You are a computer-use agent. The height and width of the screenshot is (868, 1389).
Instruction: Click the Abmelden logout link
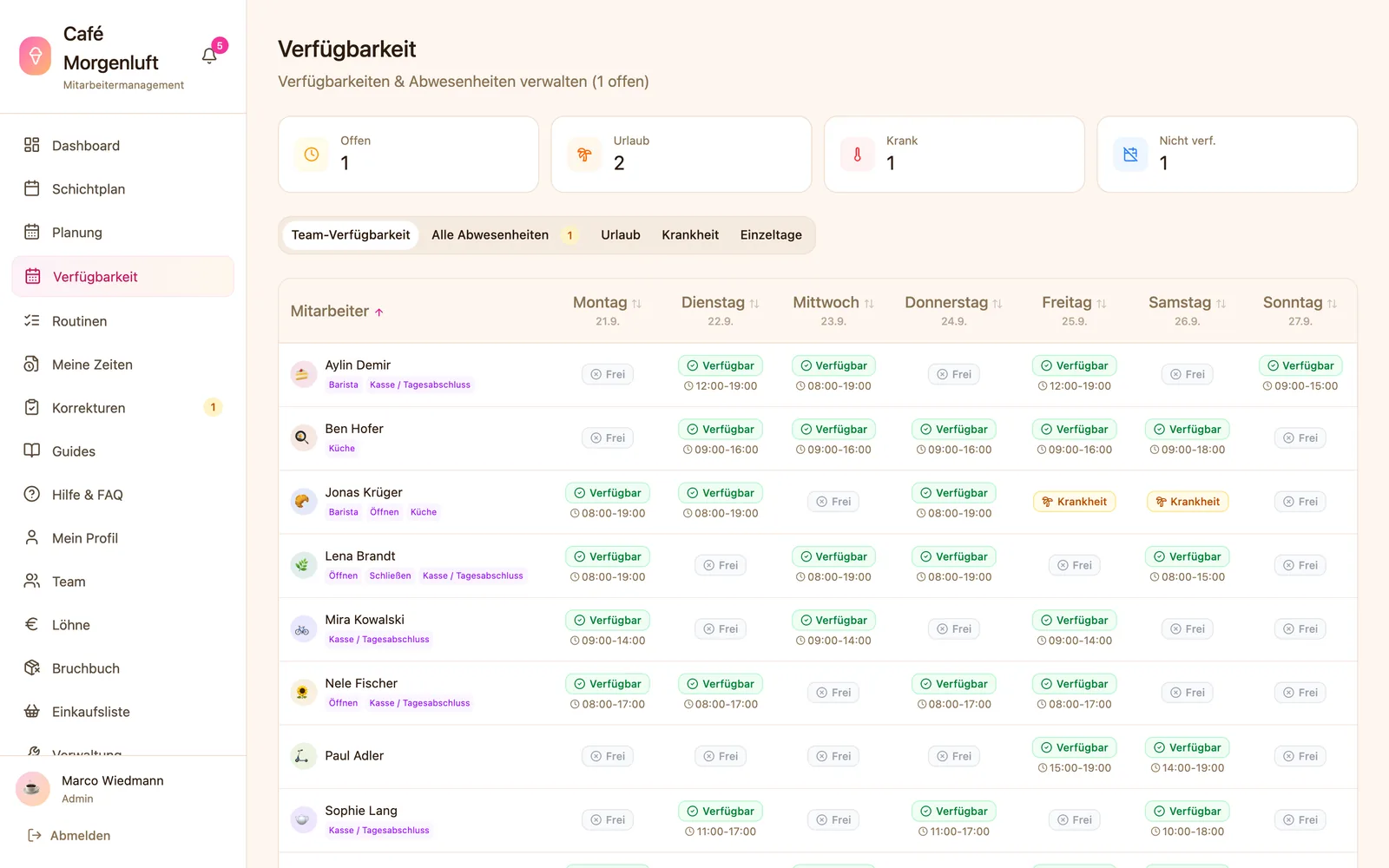coord(69,835)
